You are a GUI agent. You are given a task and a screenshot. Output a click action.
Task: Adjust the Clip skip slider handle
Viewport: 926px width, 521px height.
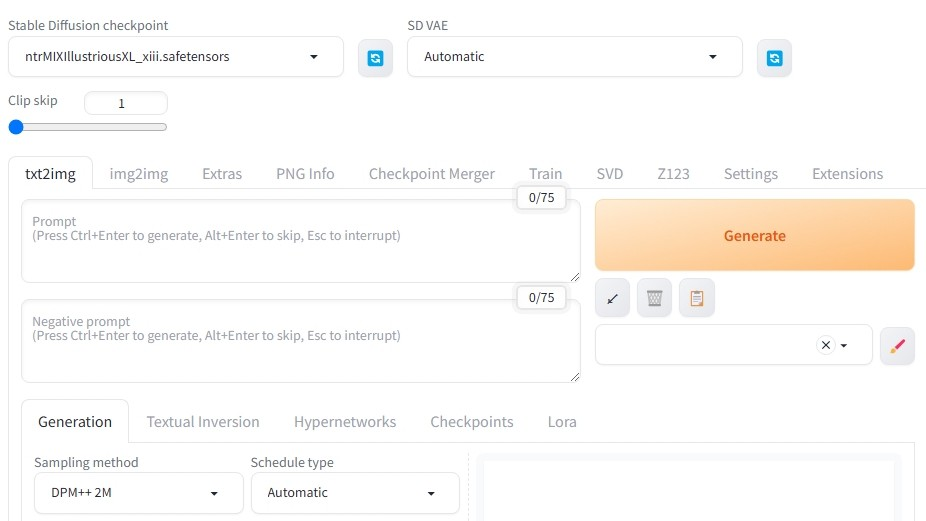click(16, 127)
